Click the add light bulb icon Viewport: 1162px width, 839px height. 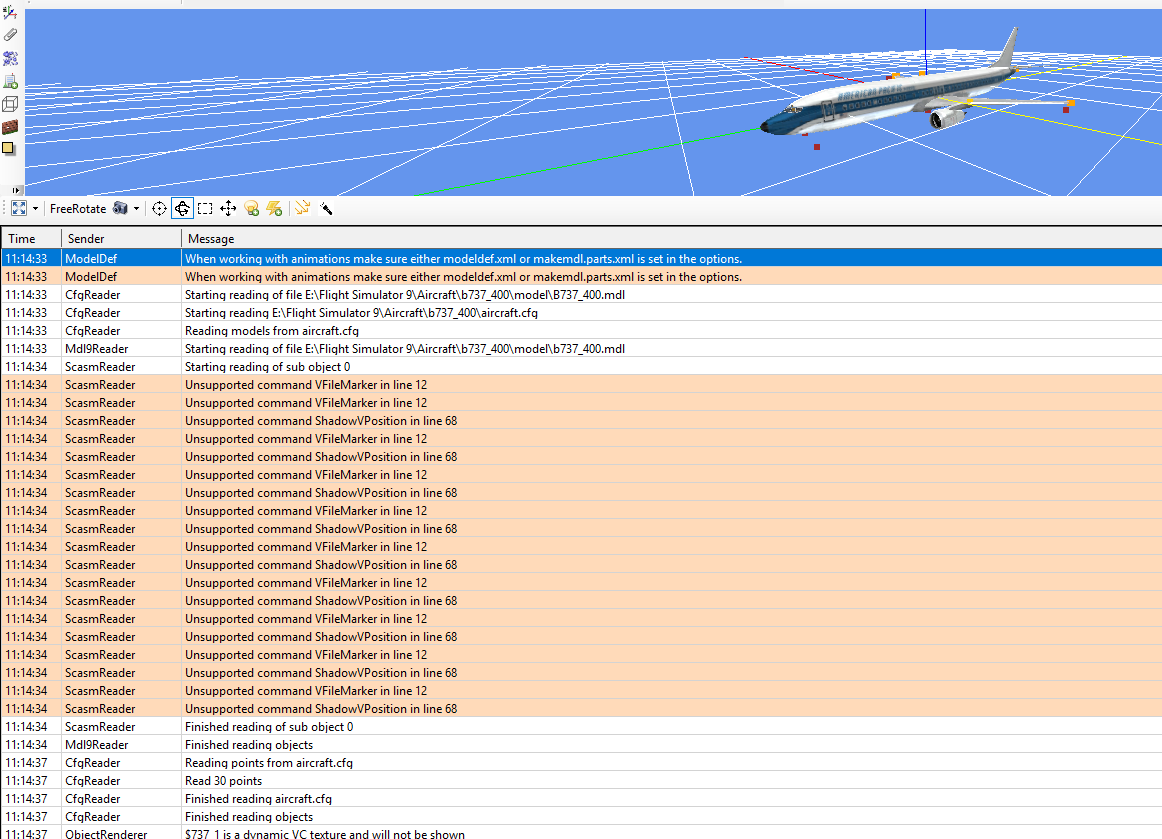tap(252, 209)
